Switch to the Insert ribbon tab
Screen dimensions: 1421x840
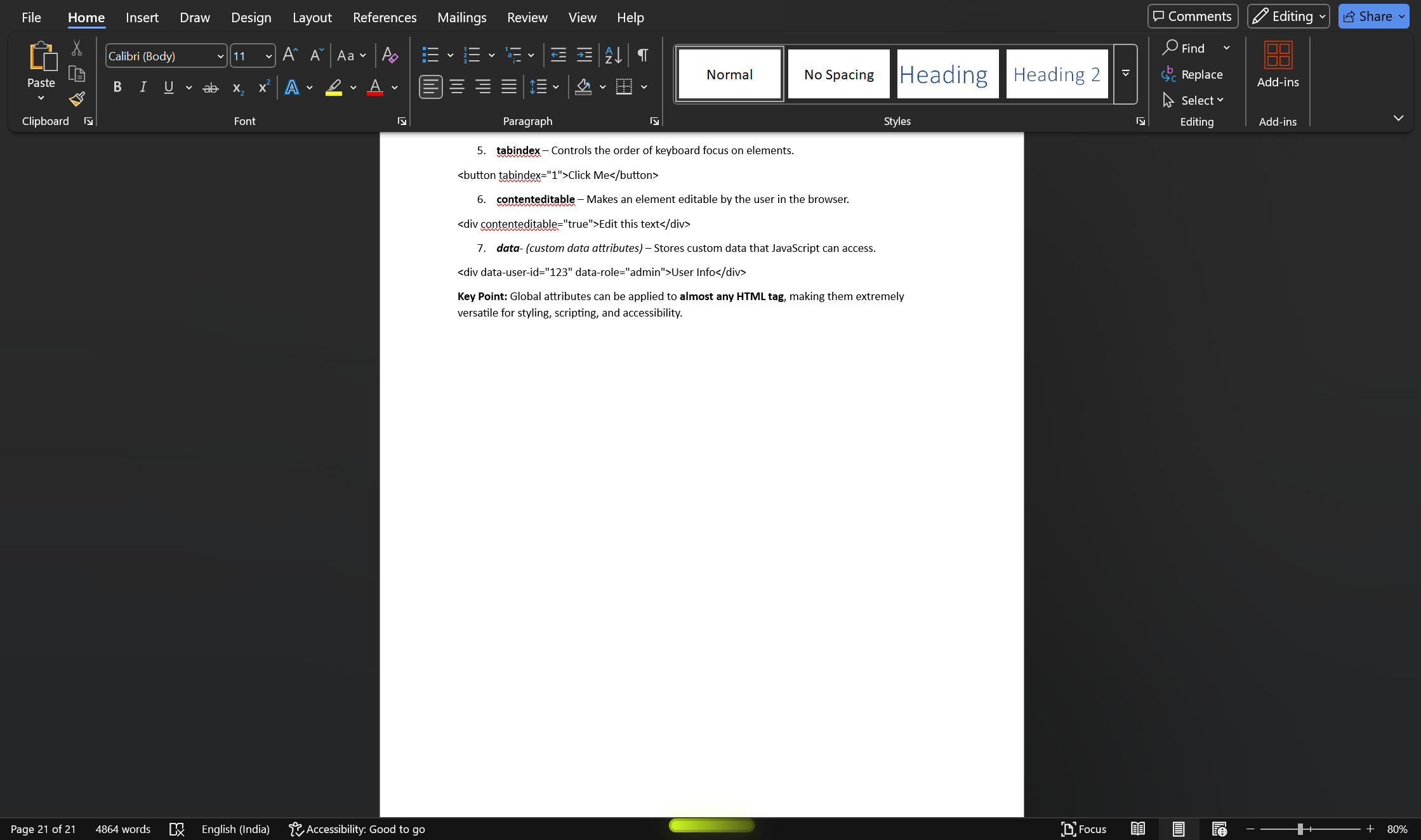[142, 17]
